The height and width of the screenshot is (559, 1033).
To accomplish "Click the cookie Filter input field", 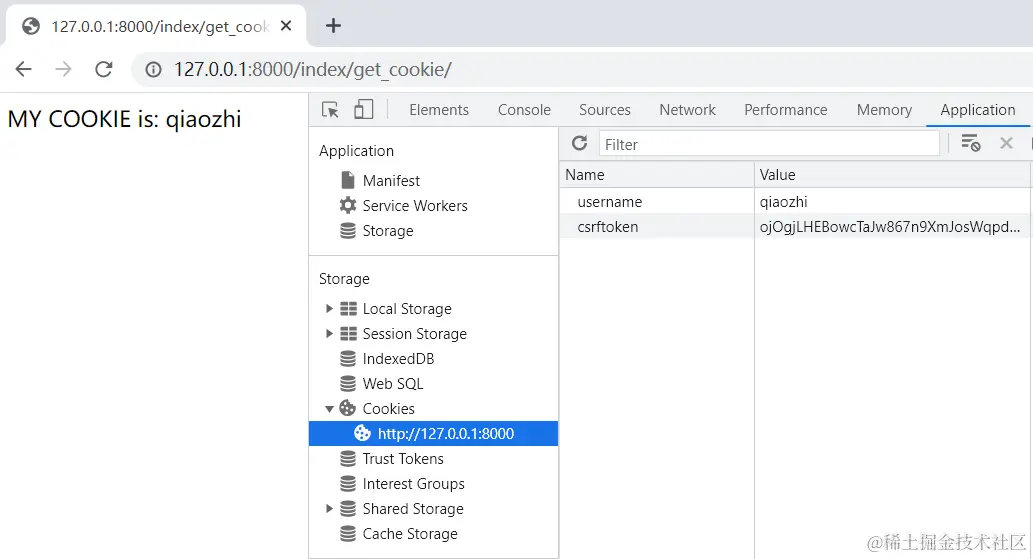I will [x=768, y=144].
